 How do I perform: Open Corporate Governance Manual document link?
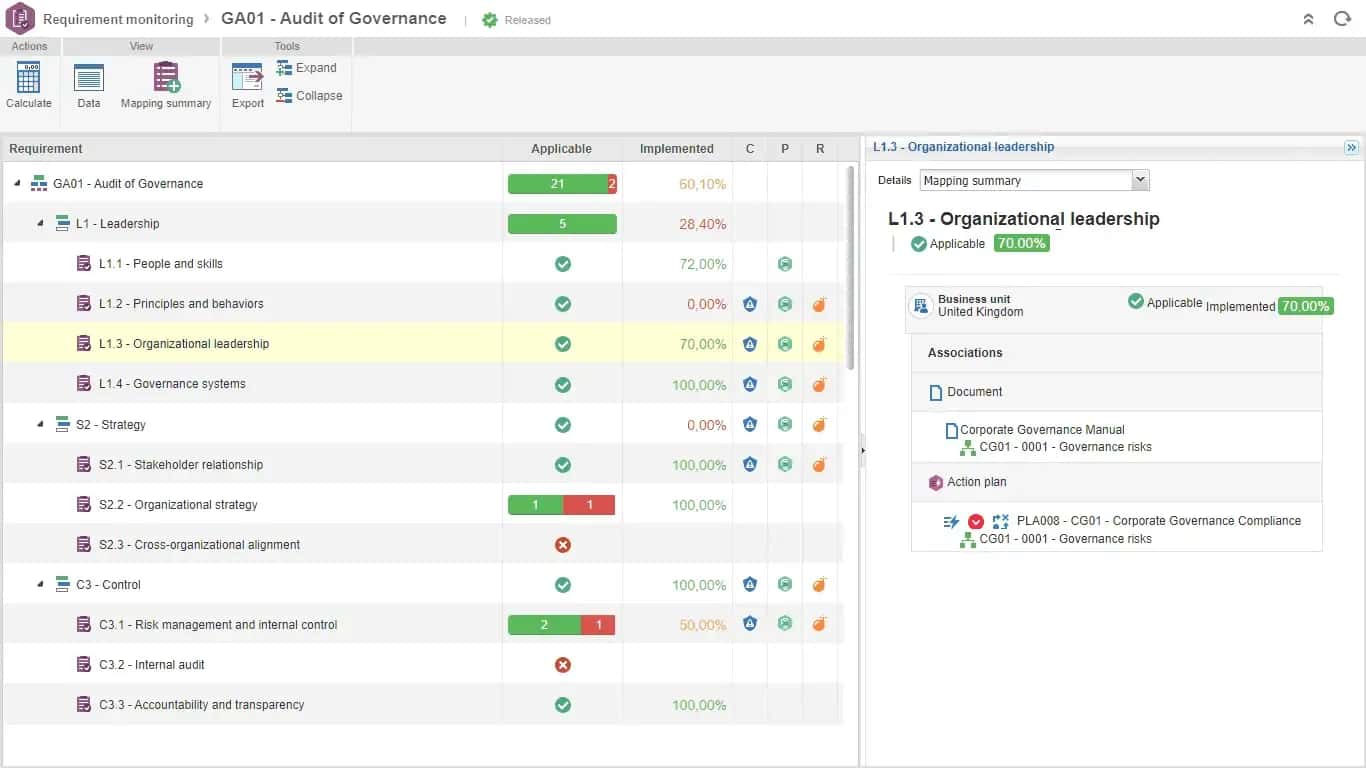[x=1042, y=430]
